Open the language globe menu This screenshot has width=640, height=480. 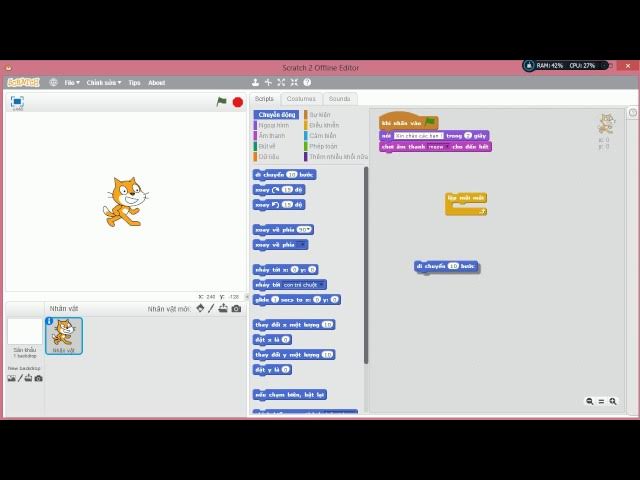click(x=53, y=83)
